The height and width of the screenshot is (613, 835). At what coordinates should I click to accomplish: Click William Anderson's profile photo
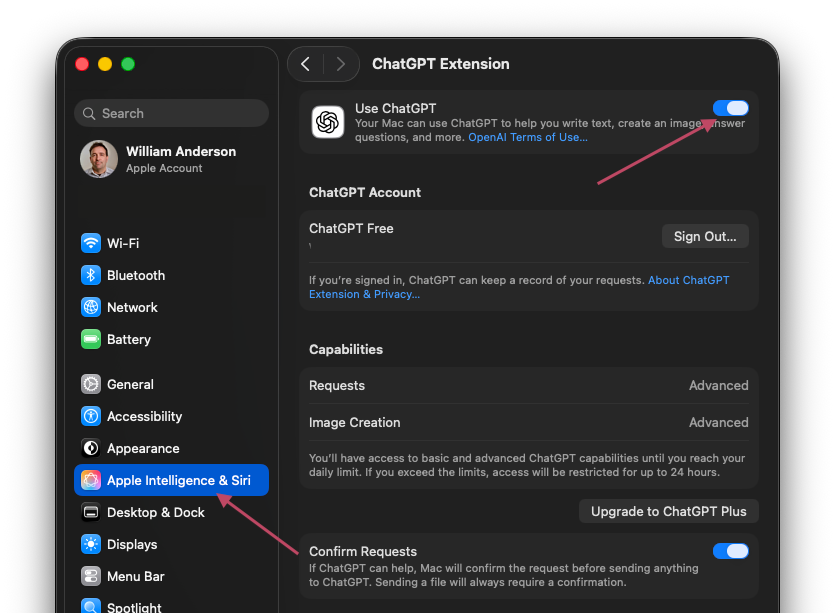pos(99,159)
